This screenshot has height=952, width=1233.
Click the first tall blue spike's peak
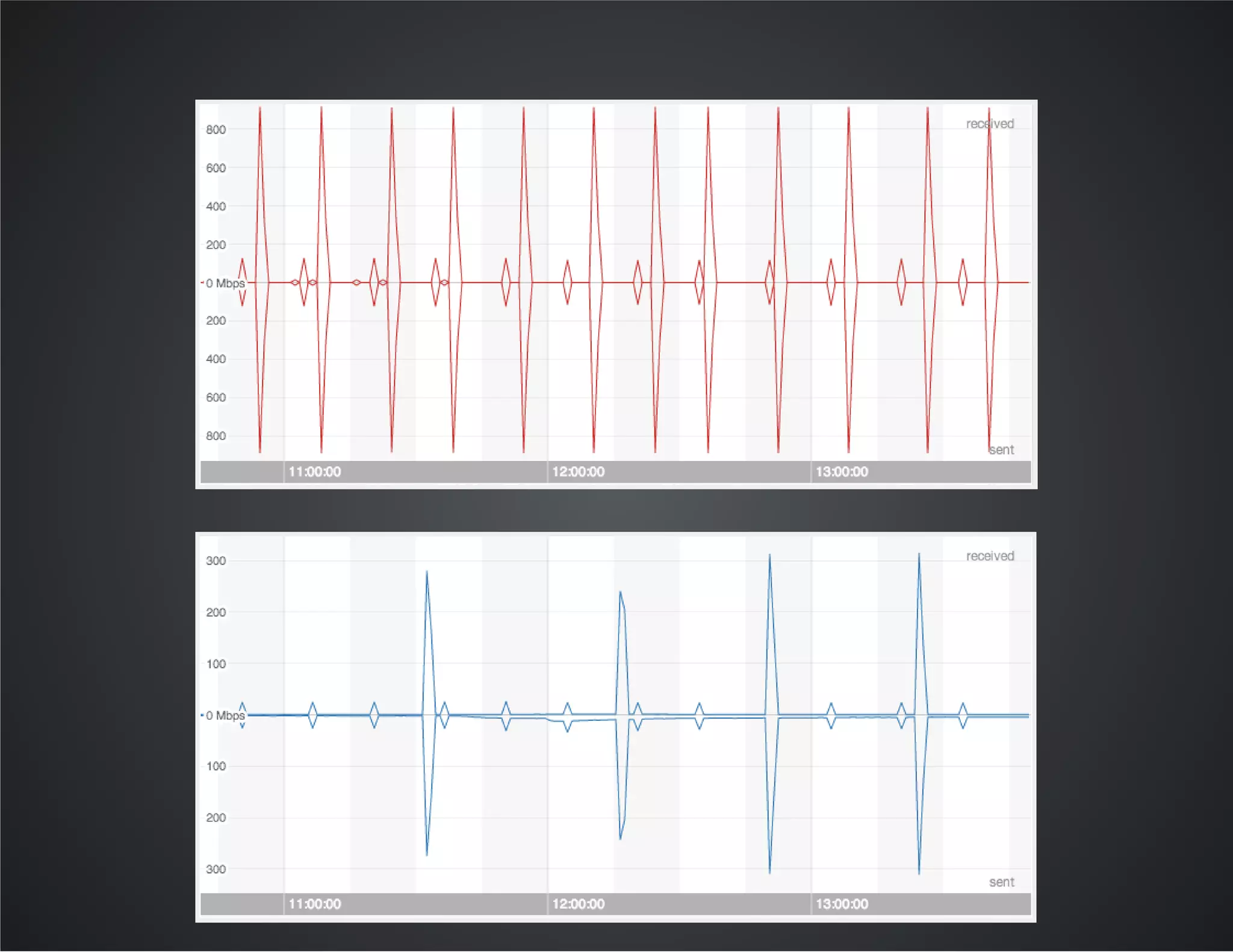[427, 572]
